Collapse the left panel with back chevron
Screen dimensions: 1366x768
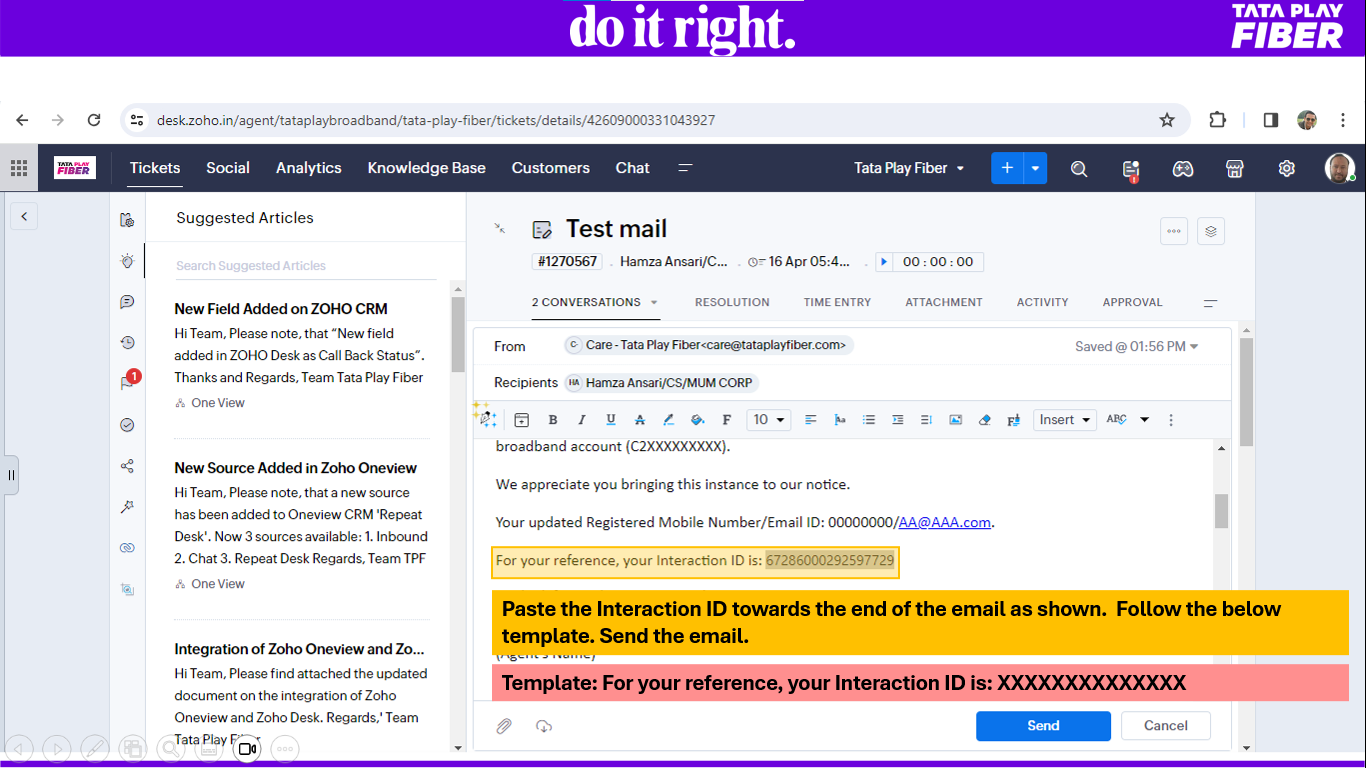[x=24, y=216]
